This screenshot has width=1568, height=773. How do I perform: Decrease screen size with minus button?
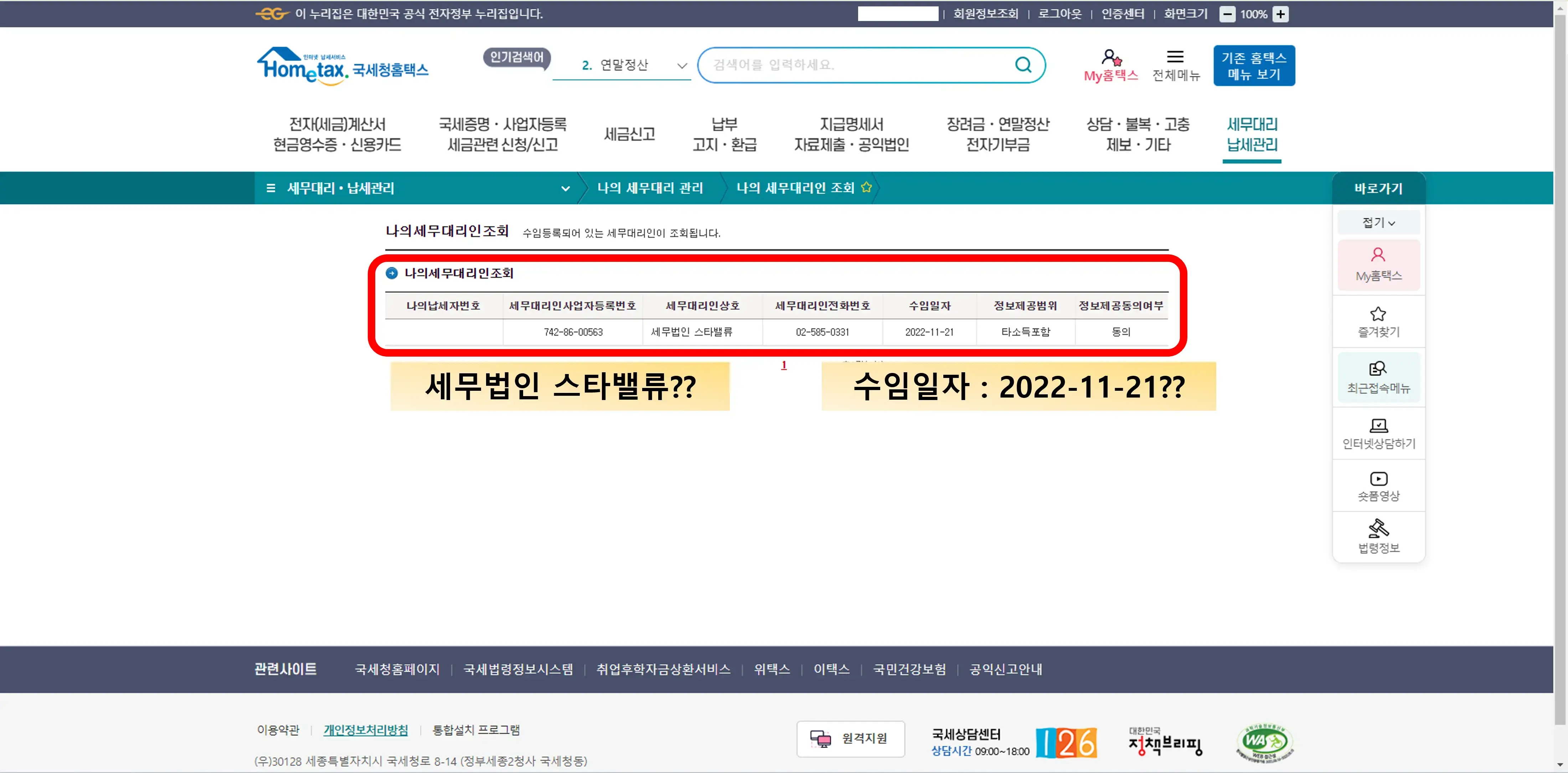pyautogui.click(x=1227, y=14)
